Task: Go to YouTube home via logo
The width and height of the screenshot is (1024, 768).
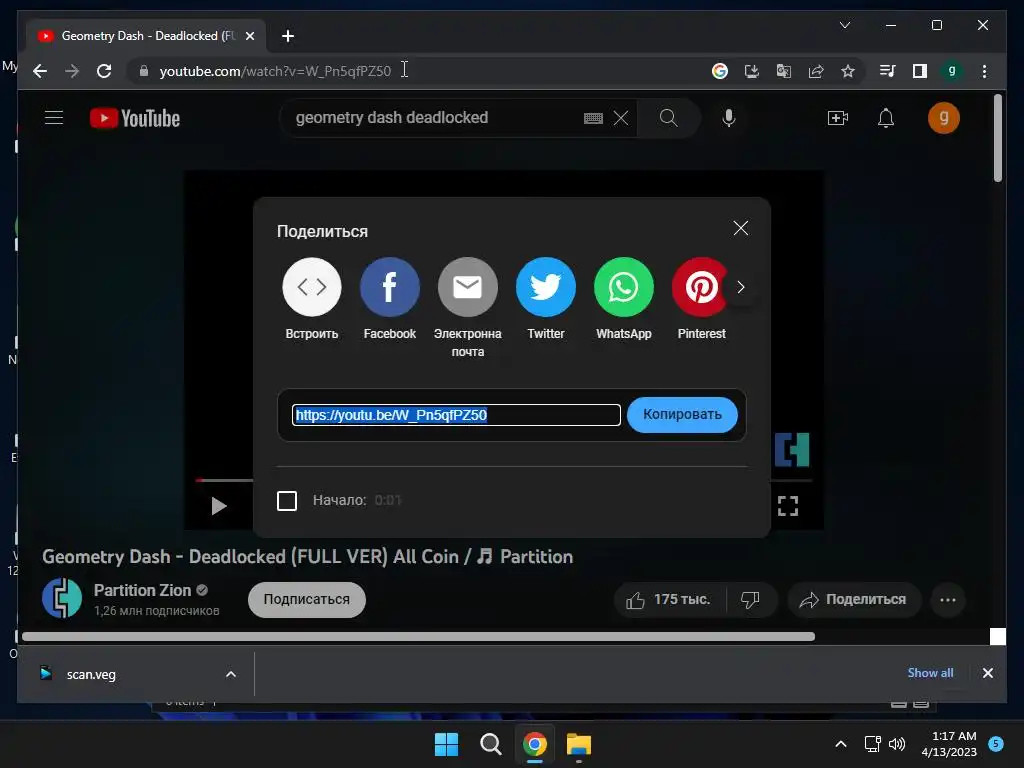Action: (135, 118)
